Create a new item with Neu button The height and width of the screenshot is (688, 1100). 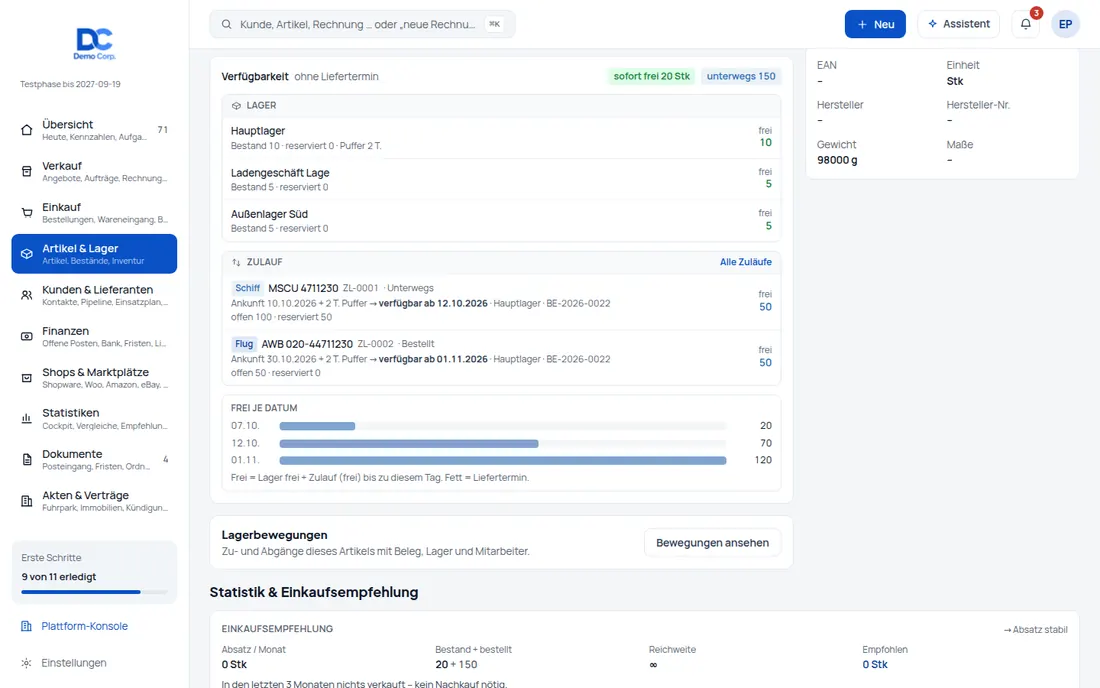875,24
